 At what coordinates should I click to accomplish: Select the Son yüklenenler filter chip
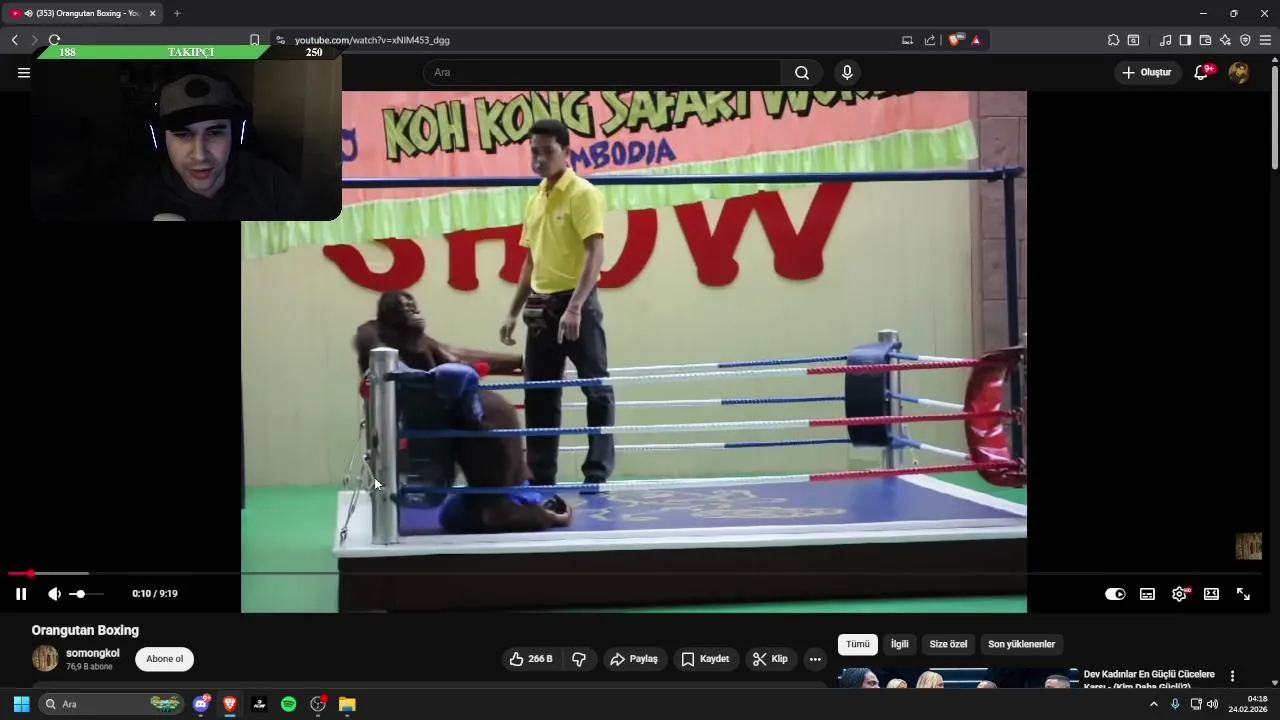[x=1022, y=644]
